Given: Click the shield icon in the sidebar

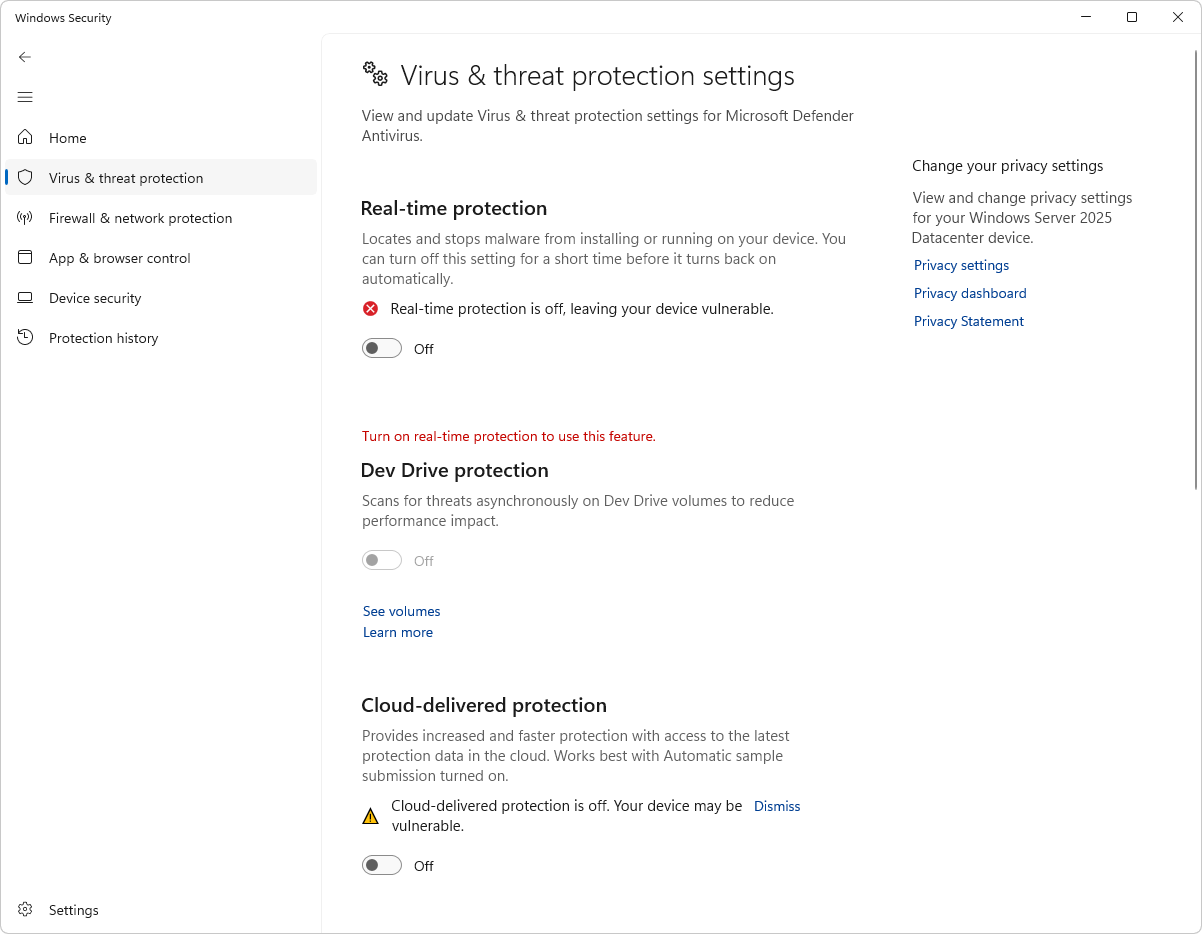Looking at the screenshot, I should [26, 178].
